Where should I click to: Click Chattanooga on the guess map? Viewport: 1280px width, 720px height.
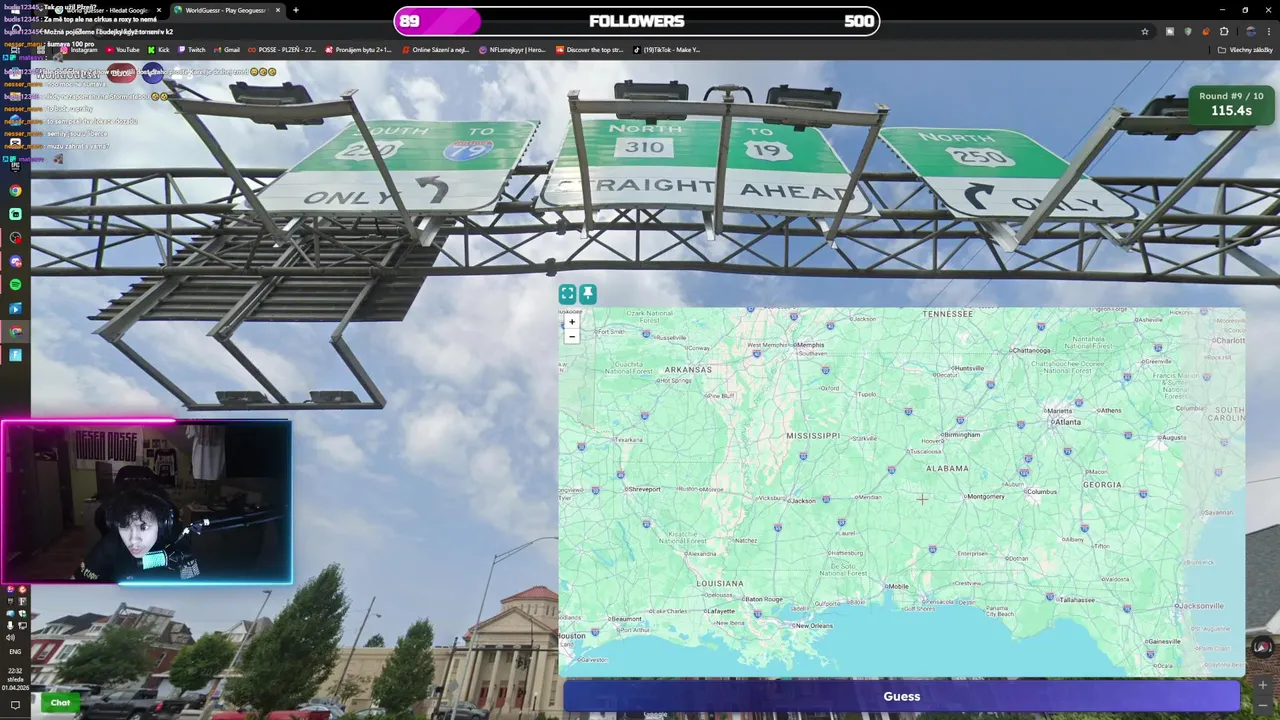coord(1029,351)
